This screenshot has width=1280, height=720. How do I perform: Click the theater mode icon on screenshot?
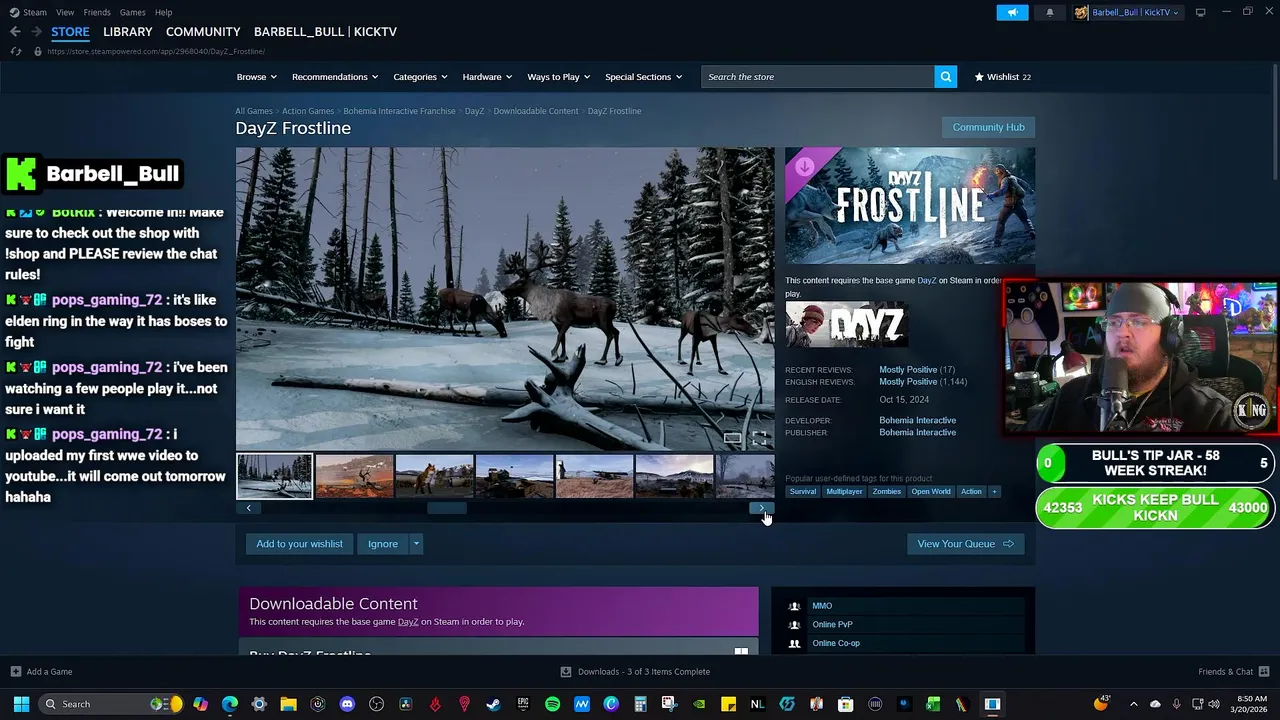click(733, 438)
